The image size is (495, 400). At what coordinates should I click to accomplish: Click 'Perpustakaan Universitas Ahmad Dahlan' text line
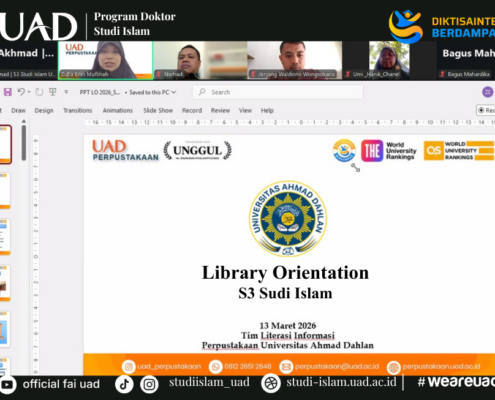(x=288, y=345)
